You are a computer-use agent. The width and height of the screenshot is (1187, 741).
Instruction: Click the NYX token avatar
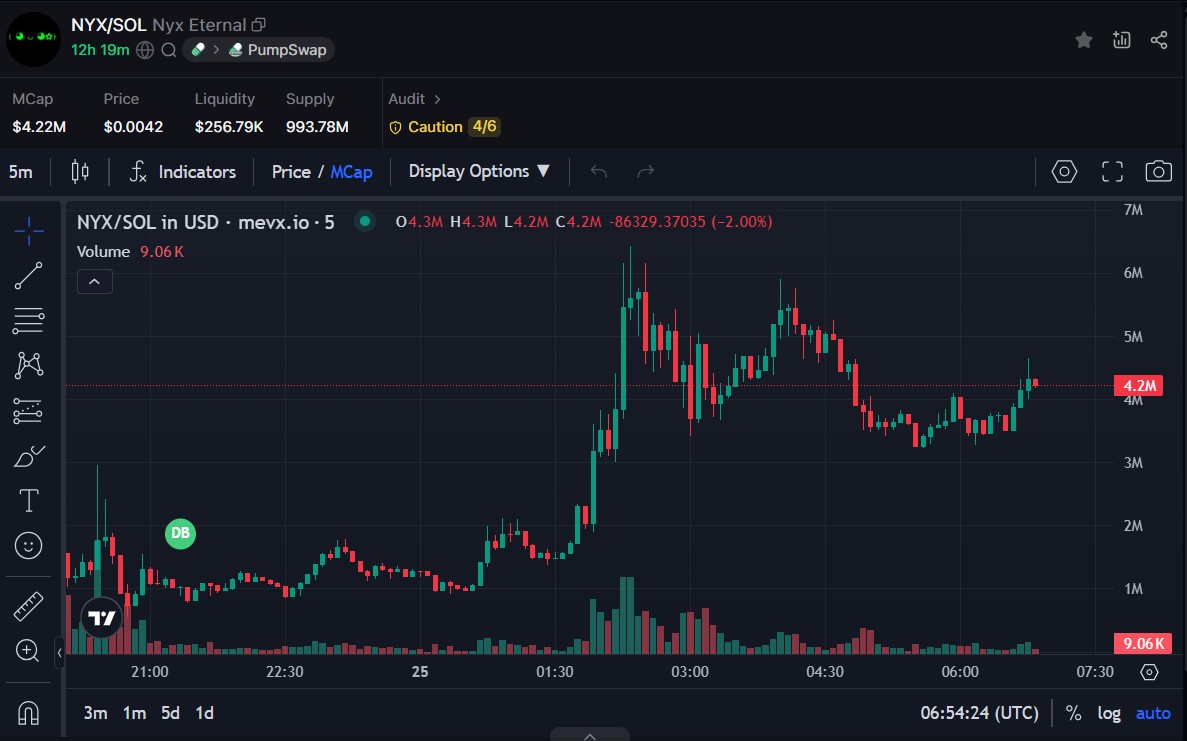33,39
